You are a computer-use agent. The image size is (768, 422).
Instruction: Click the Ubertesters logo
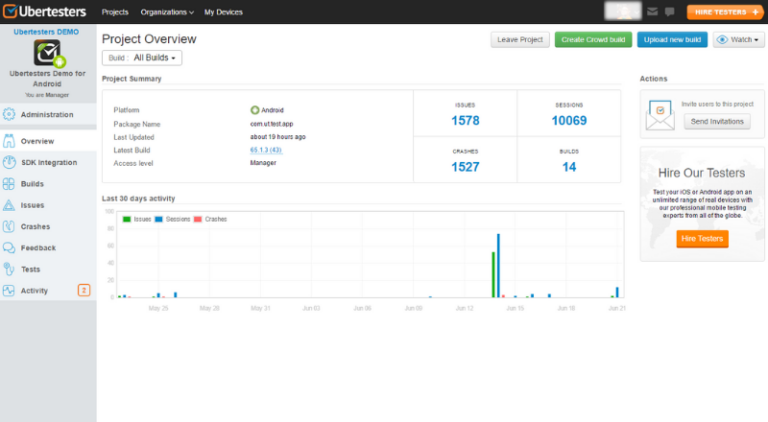[x=46, y=12]
